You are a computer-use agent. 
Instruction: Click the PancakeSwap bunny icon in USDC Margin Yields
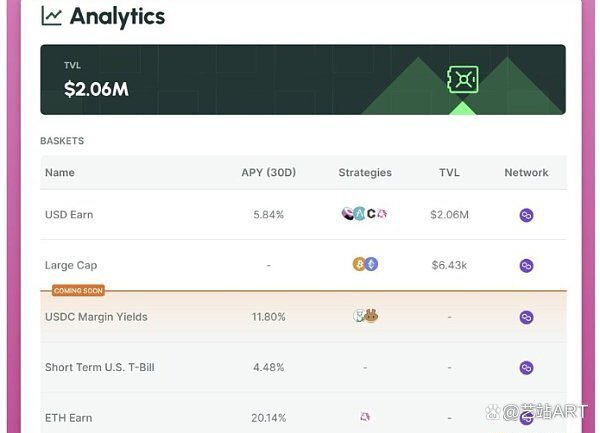pos(371,316)
